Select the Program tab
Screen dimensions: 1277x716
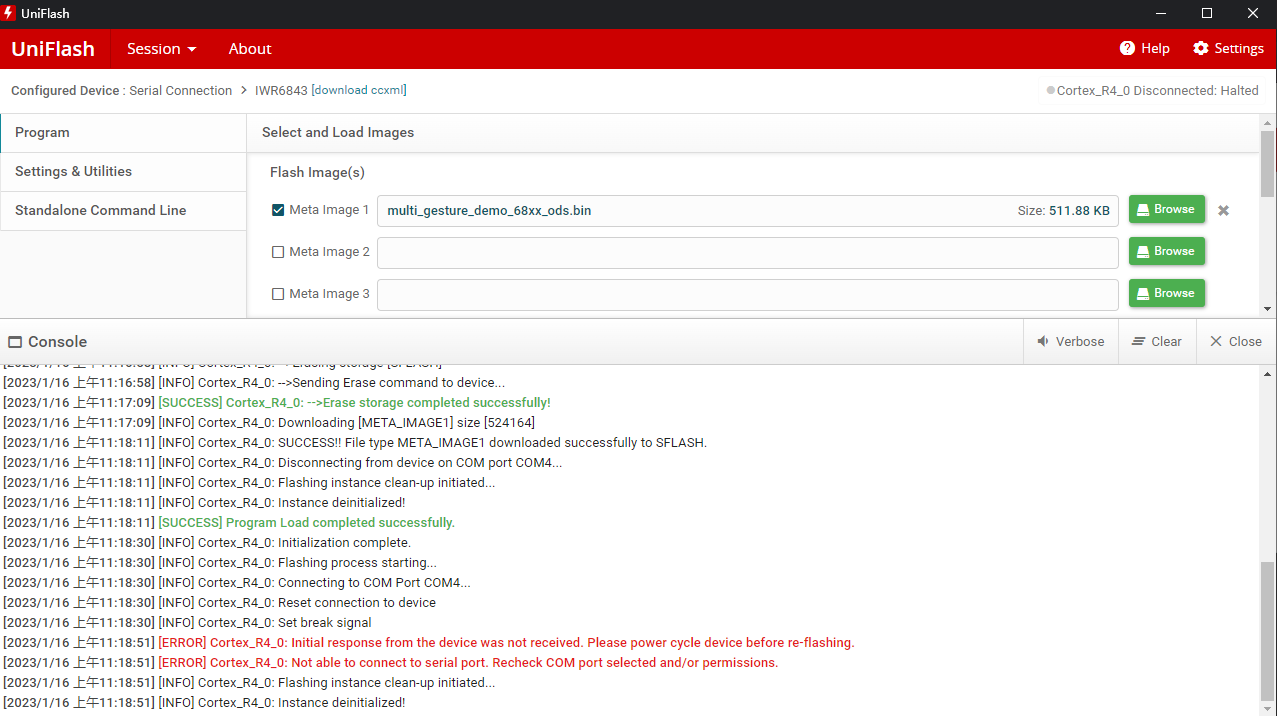click(x=123, y=132)
